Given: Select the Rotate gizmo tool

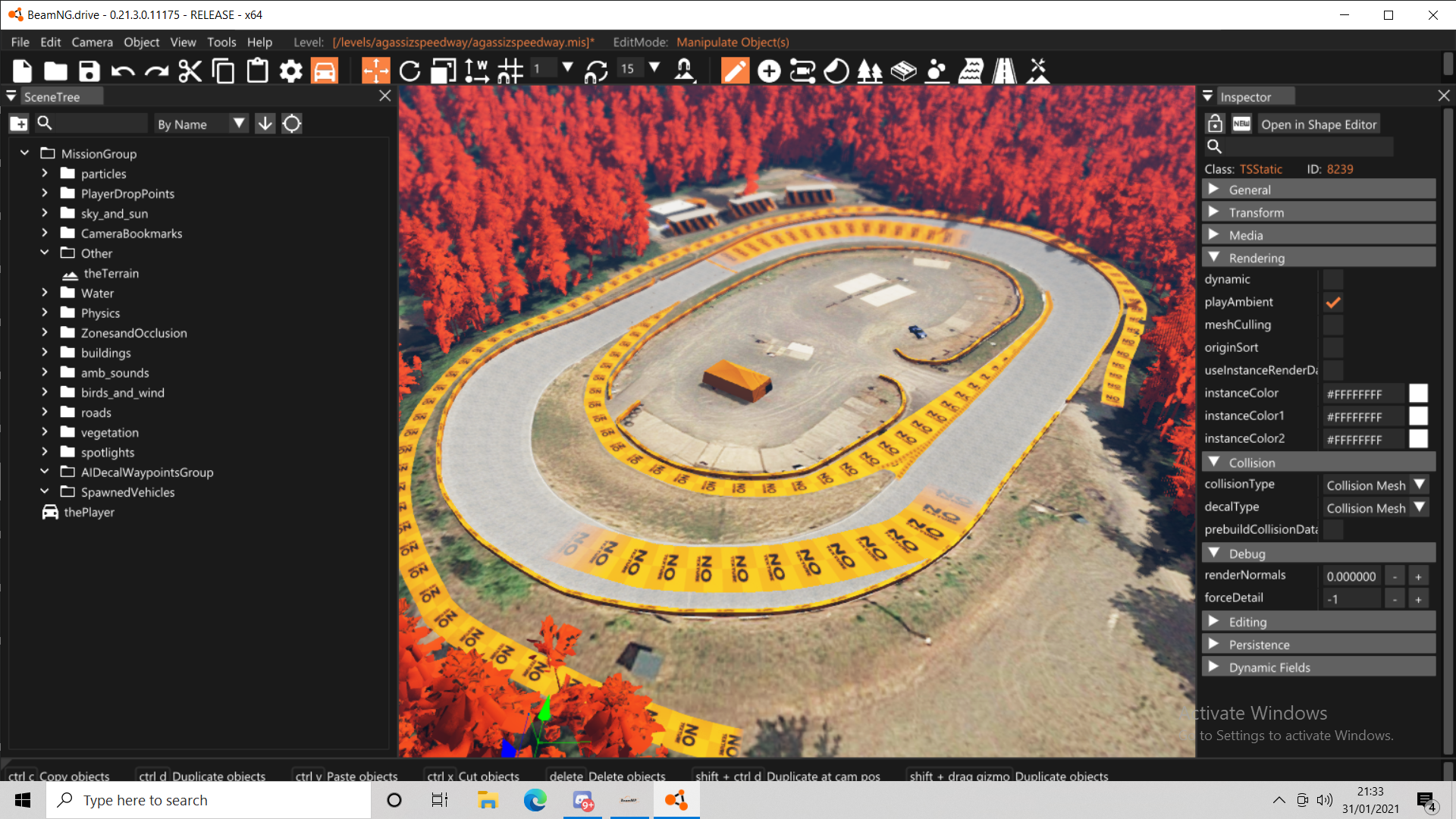Looking at the screenshot, I should tap(409, 71).
